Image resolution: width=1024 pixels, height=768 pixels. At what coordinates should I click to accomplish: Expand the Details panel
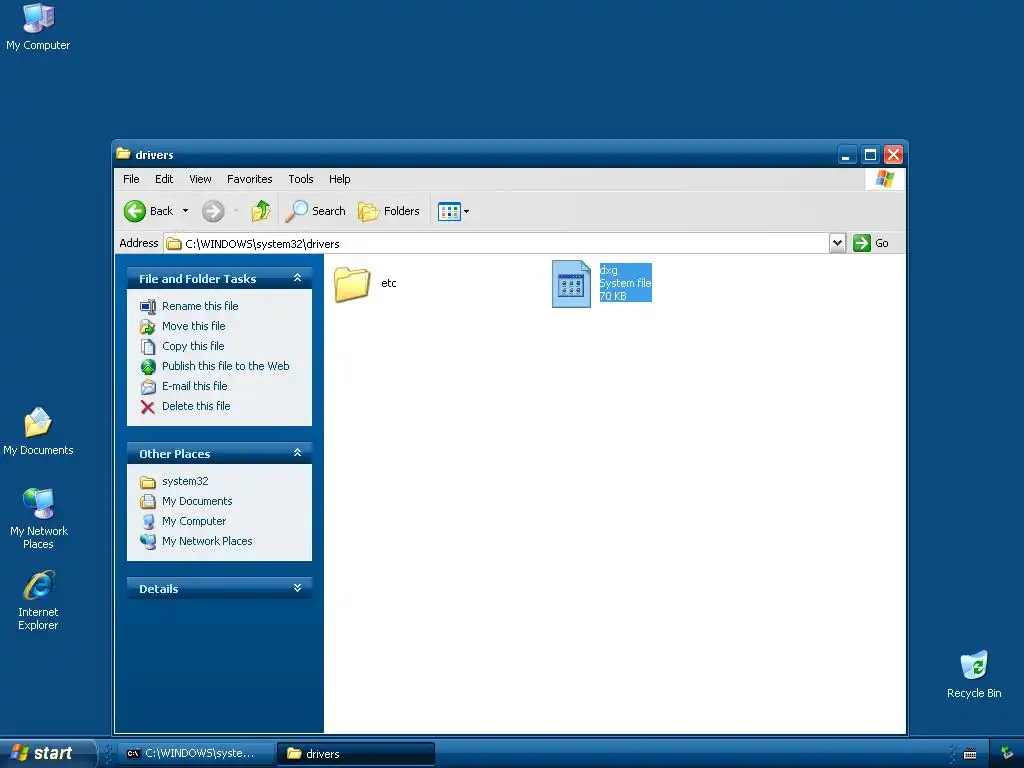tap(297, 588)
